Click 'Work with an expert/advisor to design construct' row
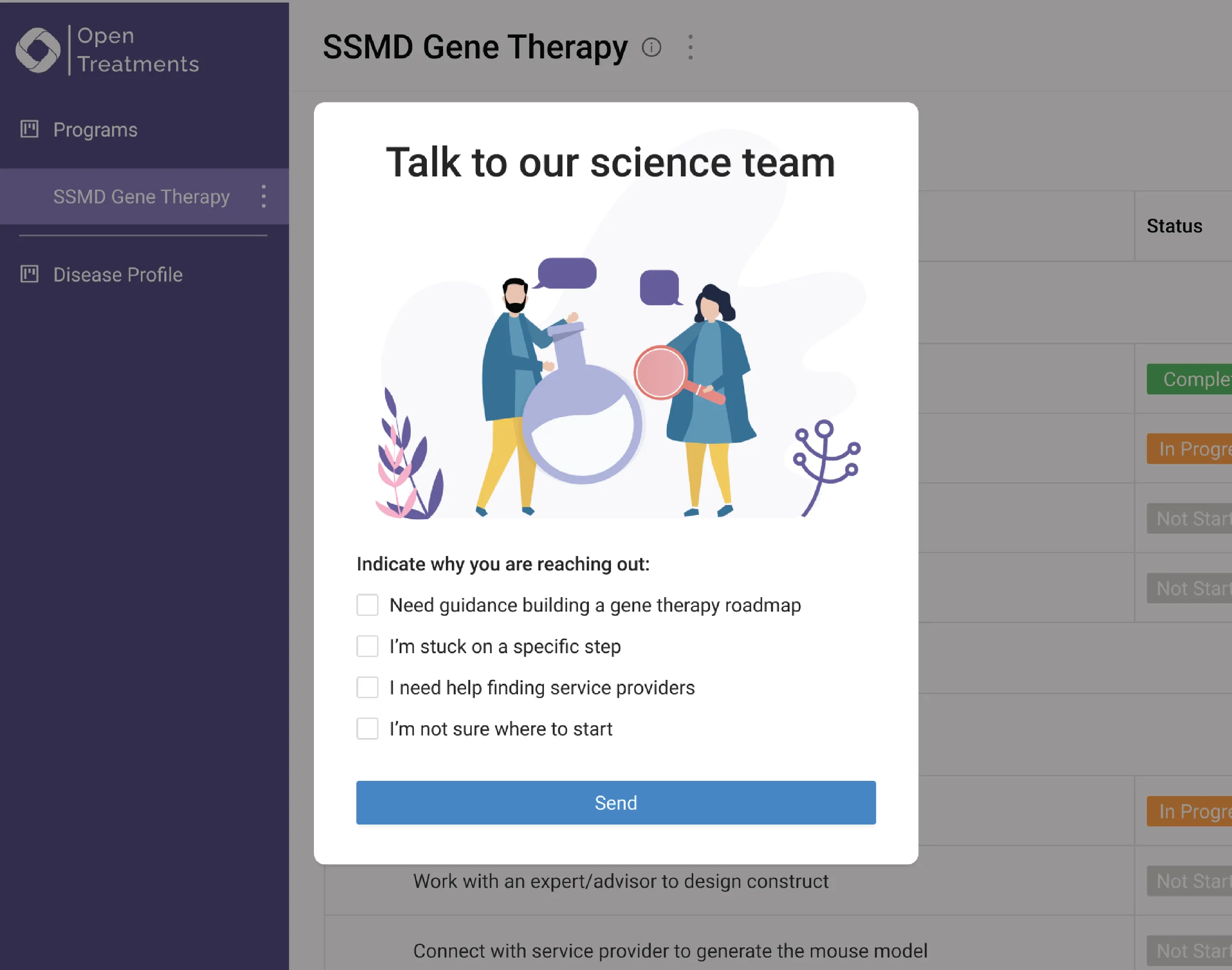 point(620,881)
